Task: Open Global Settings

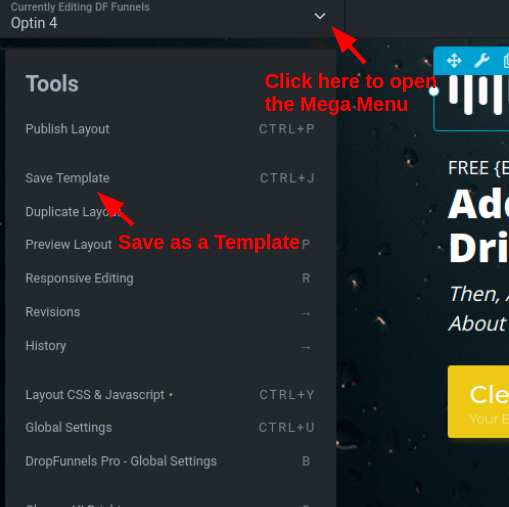Action: pos(170,428)
